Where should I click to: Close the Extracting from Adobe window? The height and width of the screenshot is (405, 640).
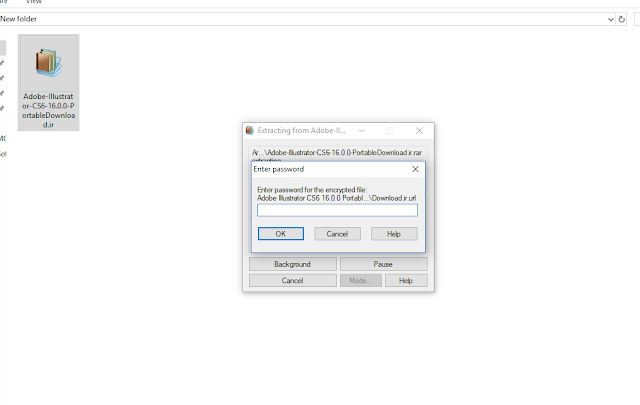tap(419, 131)
